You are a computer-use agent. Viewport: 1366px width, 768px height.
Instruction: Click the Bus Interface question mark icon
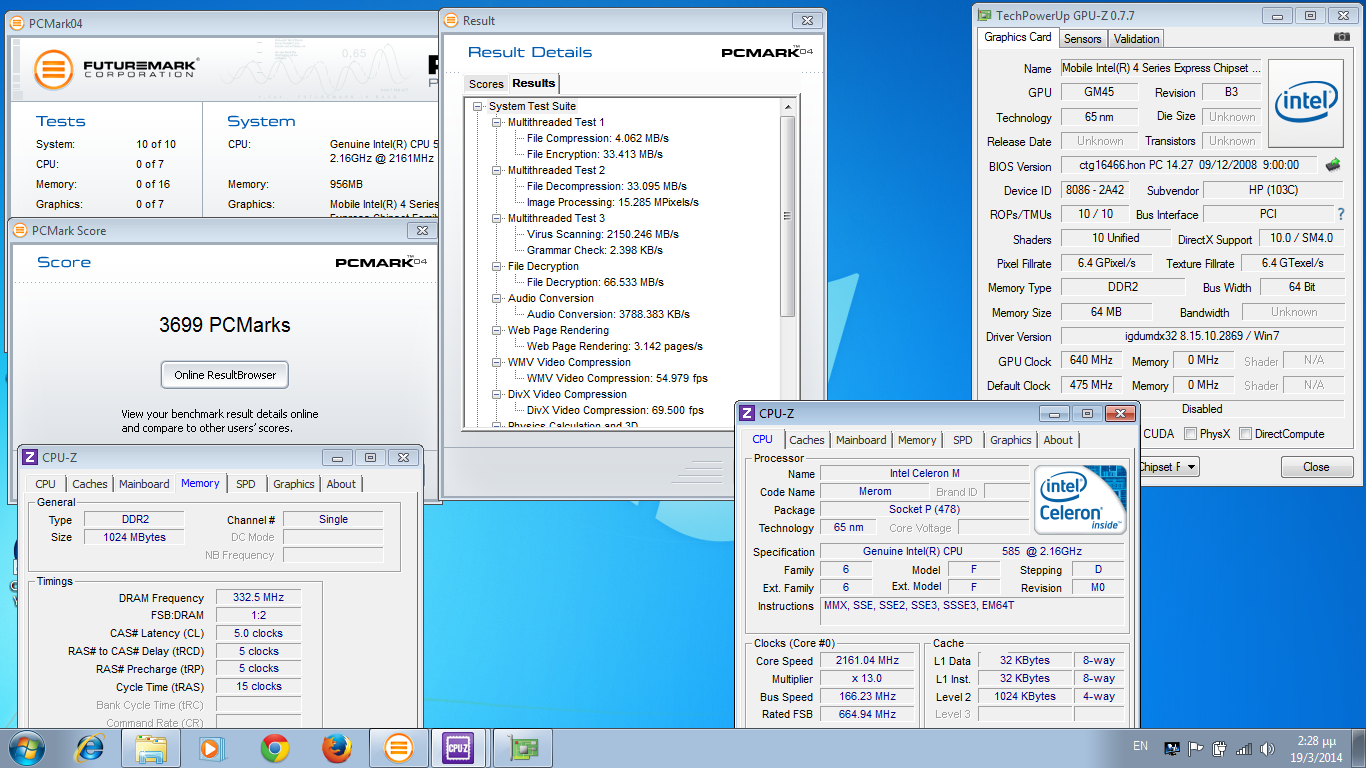tap(1341, 214)
